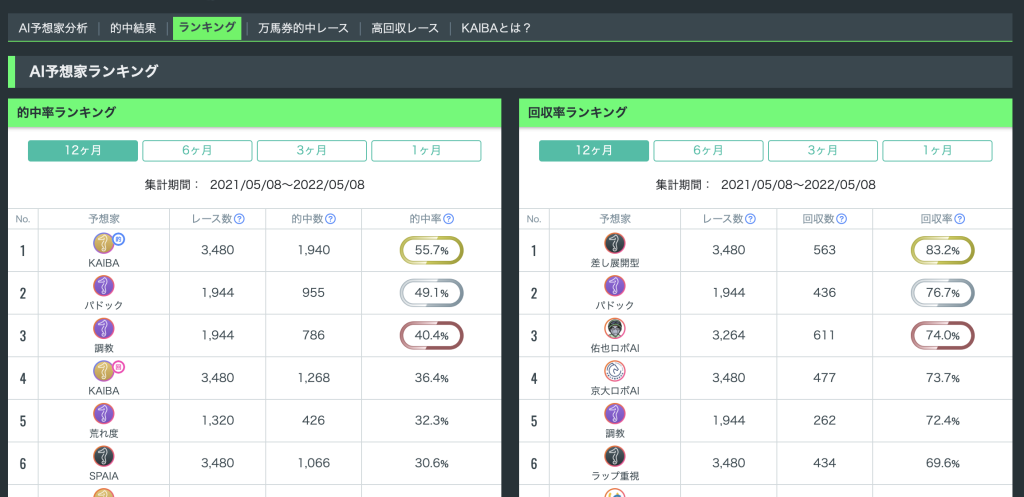Click help icon next to 的中数
1024x497 pixels.
(330, 219)
